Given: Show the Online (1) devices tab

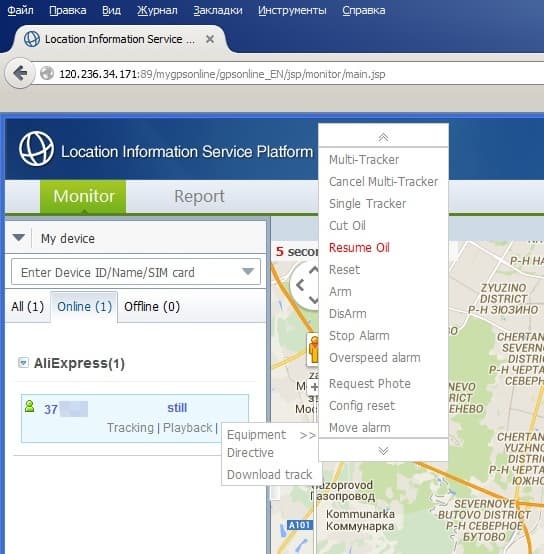Looking at the screenshot, I should [84, 307].
